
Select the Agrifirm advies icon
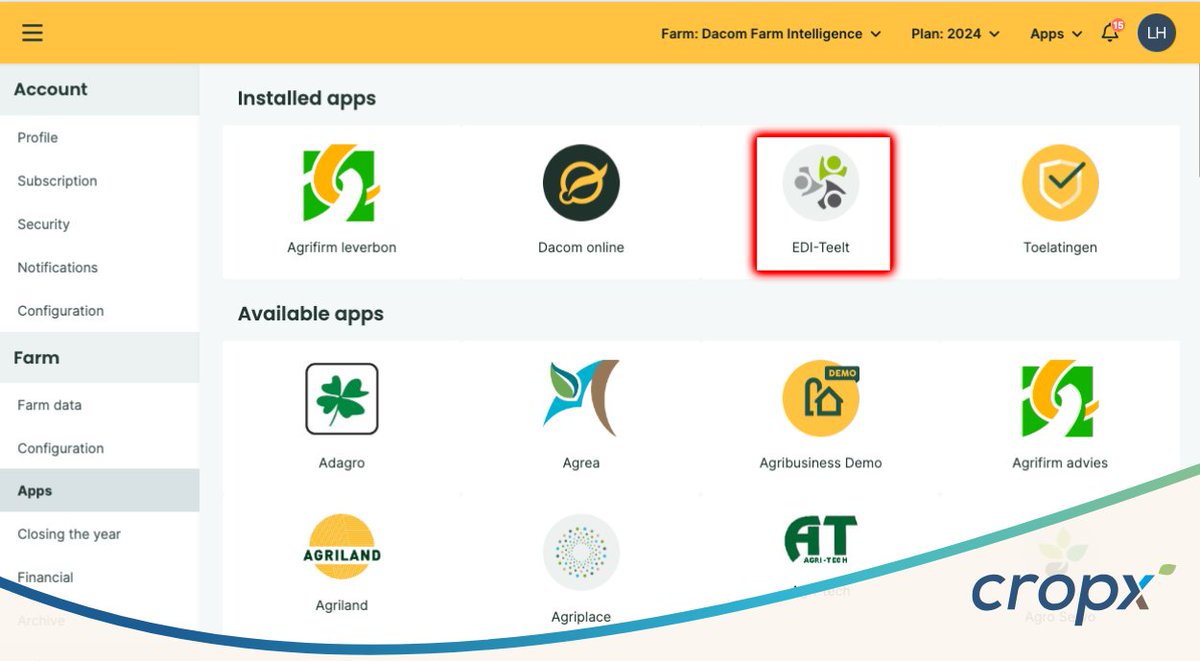click(1060, 399)
